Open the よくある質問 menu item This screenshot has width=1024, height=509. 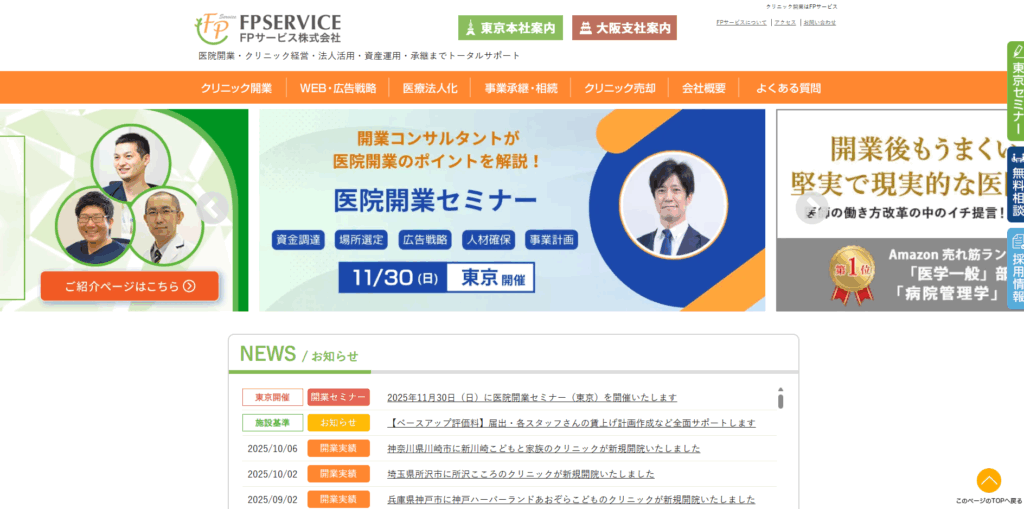[789, 88]
